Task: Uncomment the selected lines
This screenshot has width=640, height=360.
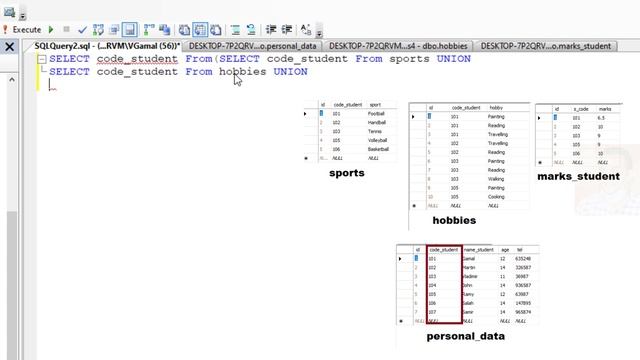Action: tap(251, 30)
